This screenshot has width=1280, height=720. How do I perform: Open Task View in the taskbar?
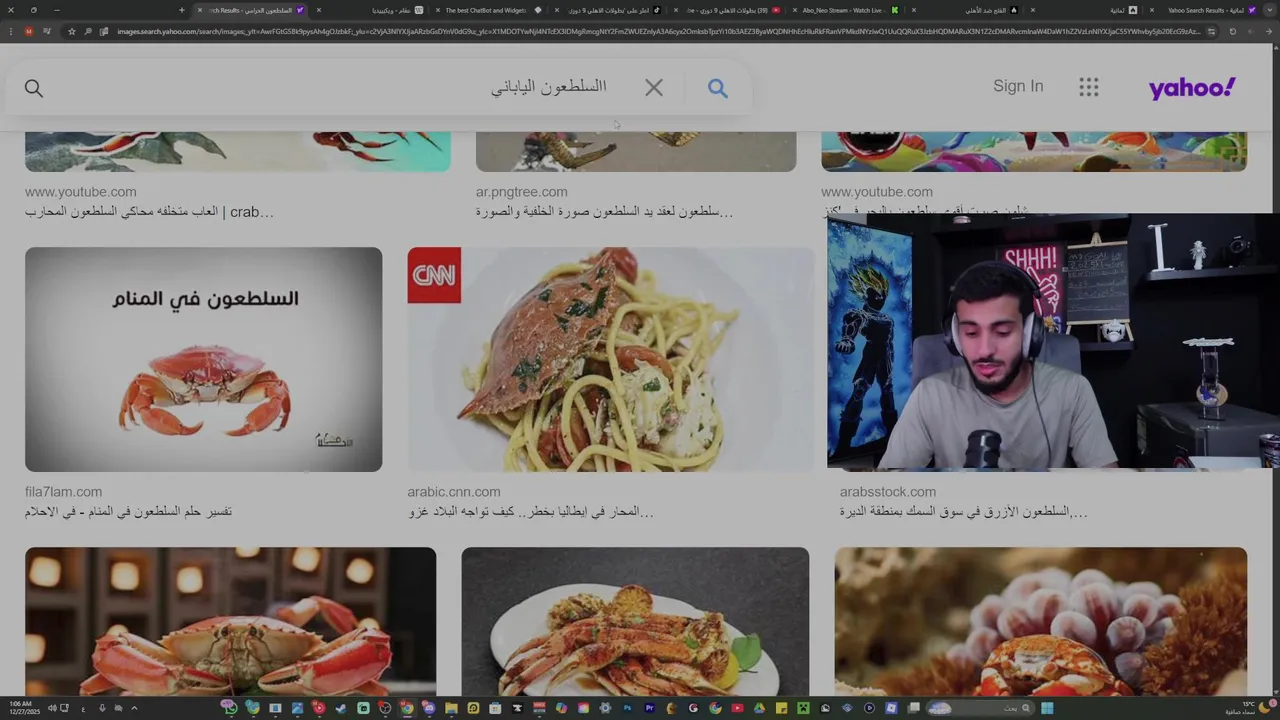(x=913, y=708)
